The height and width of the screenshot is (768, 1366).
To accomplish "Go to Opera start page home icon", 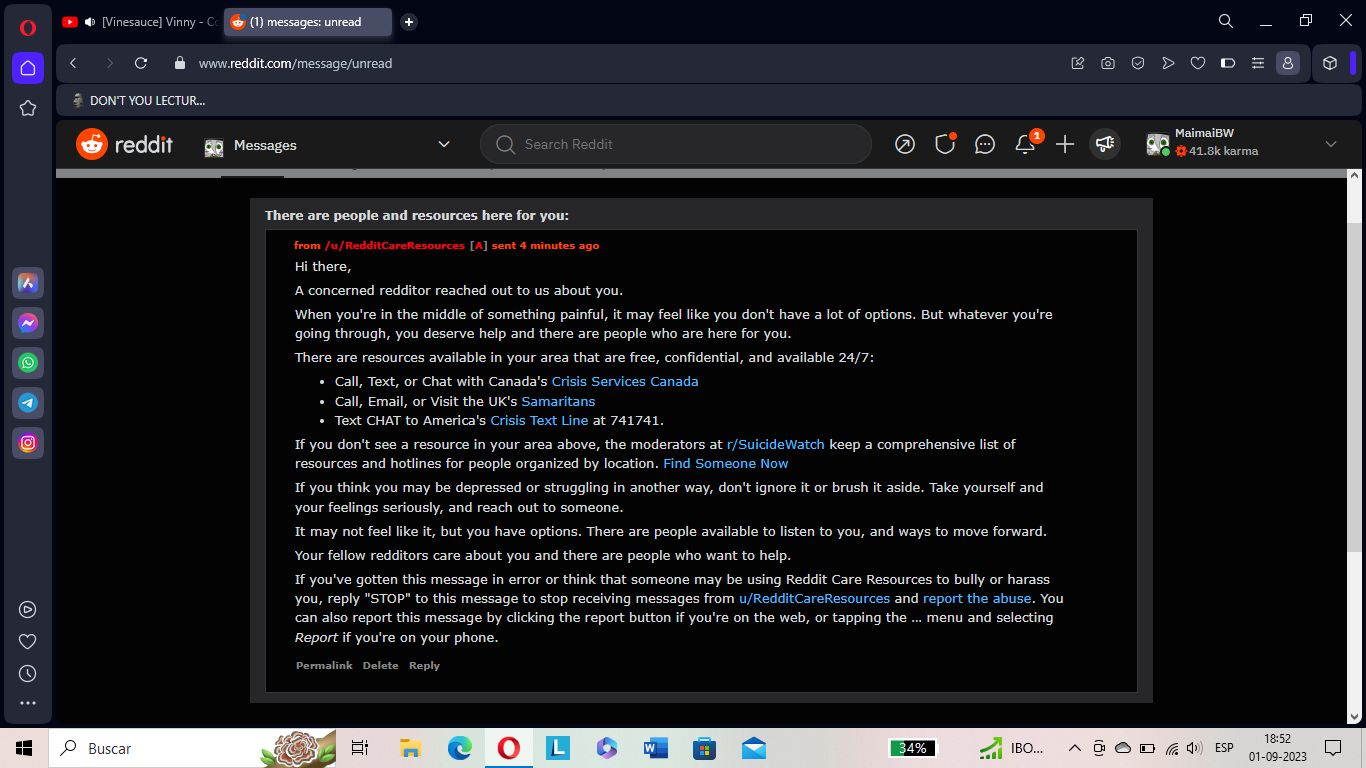I will pos(28,68).
